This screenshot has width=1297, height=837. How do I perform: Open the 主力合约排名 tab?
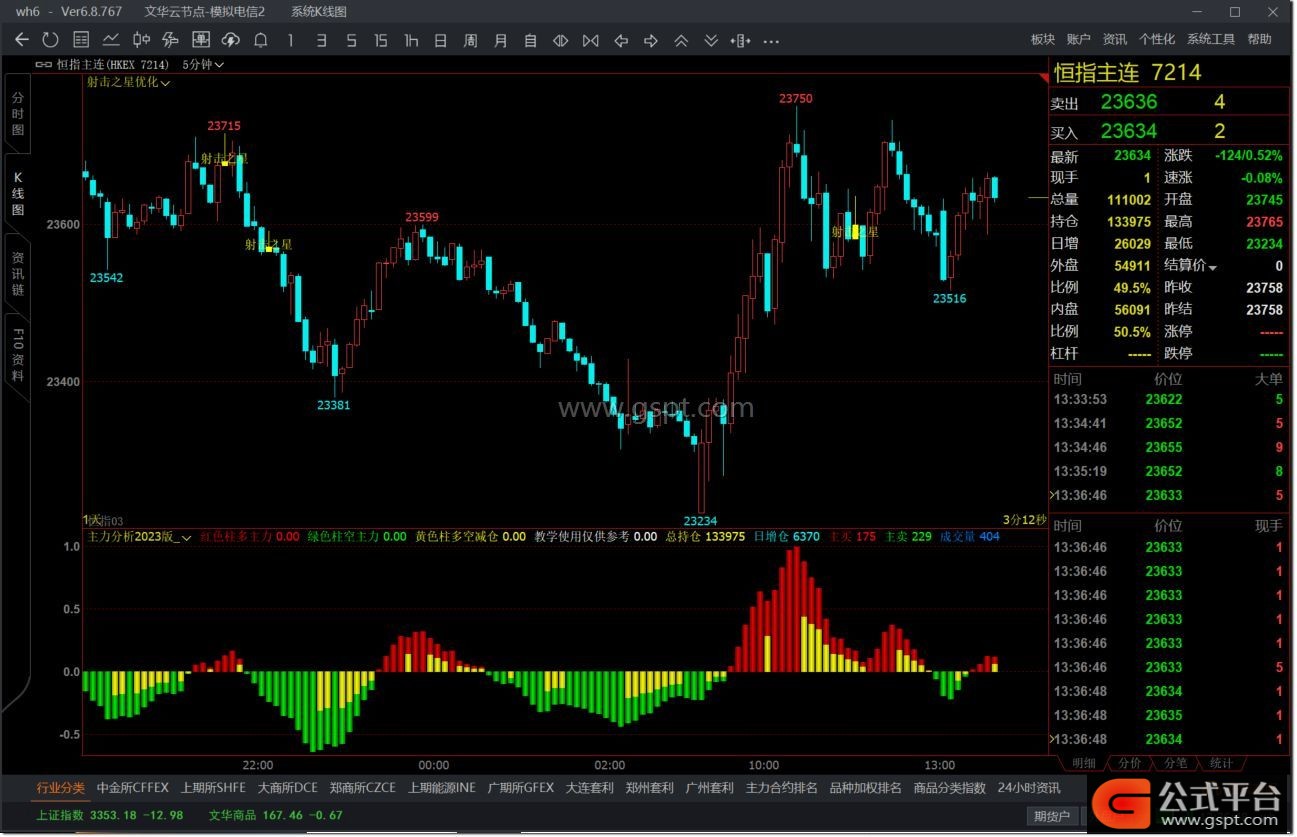[782, 788]
